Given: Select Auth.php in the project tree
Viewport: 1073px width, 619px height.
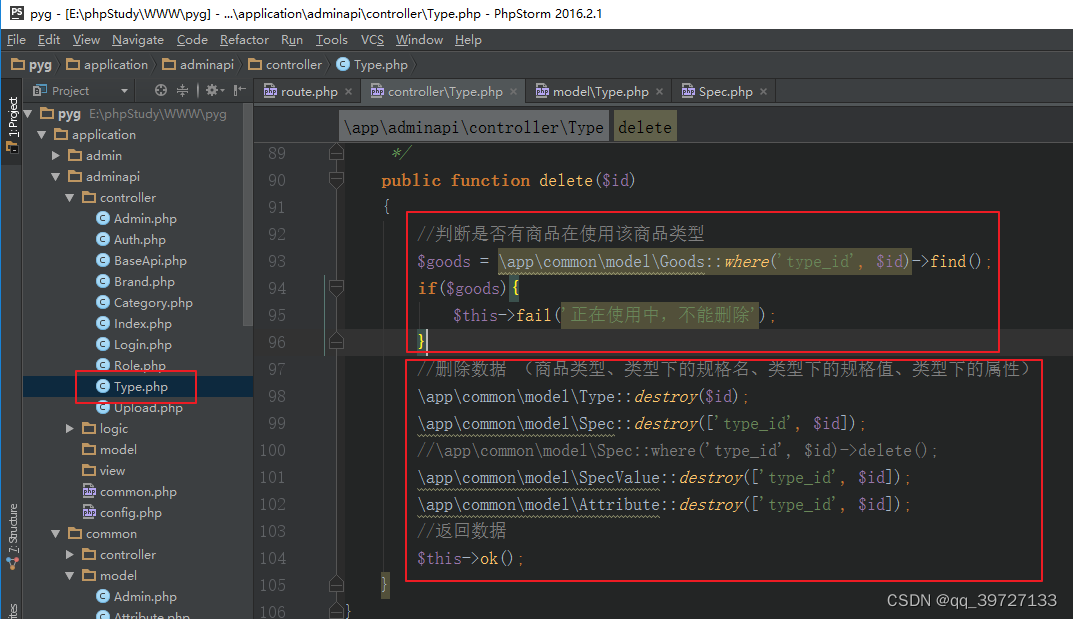Looking at the screenshot, I should click(x=131, y=239).
